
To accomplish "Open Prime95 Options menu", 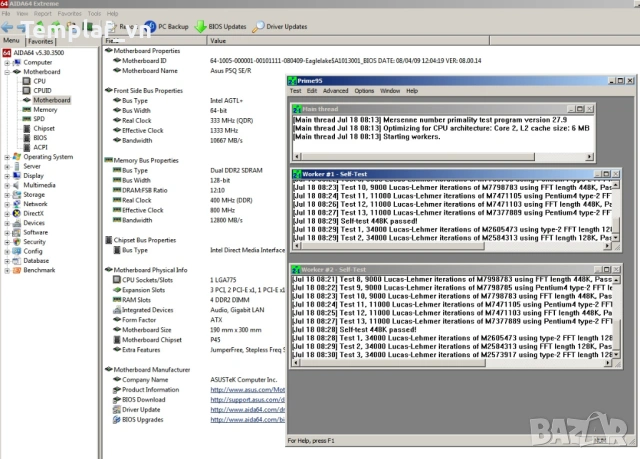I will 364,91.
